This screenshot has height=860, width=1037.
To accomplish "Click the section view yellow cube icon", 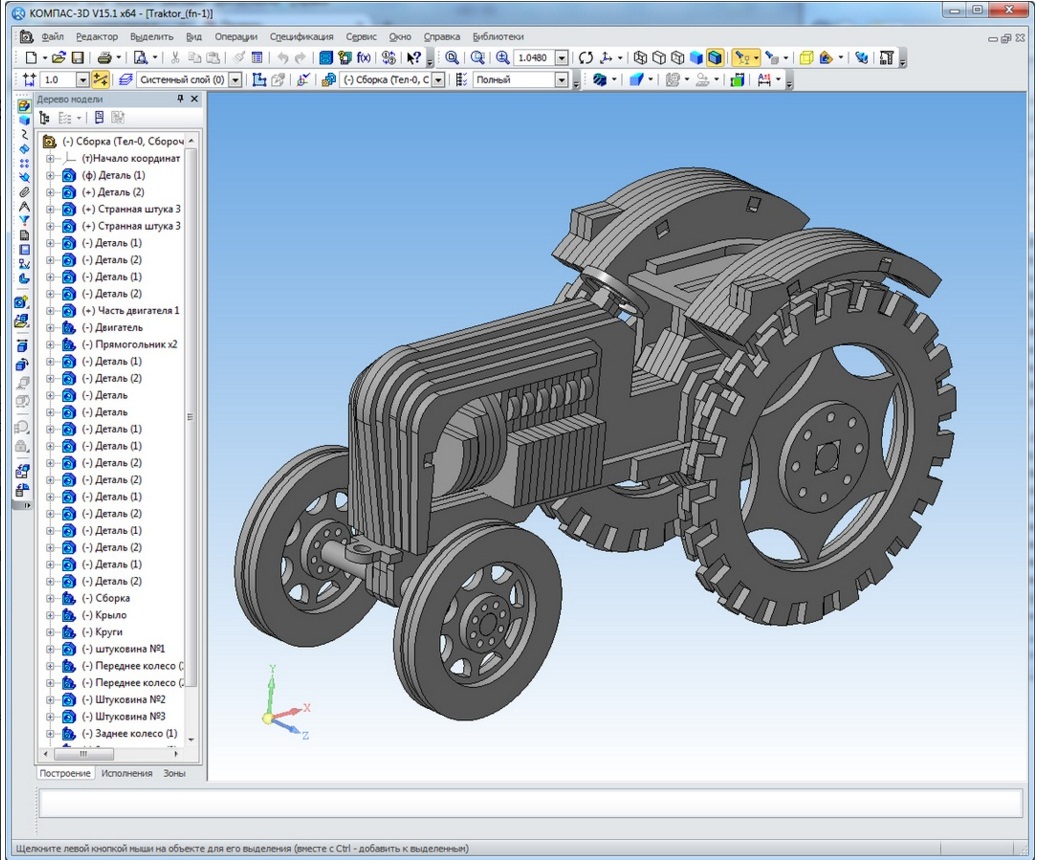I will click(806, 58).
